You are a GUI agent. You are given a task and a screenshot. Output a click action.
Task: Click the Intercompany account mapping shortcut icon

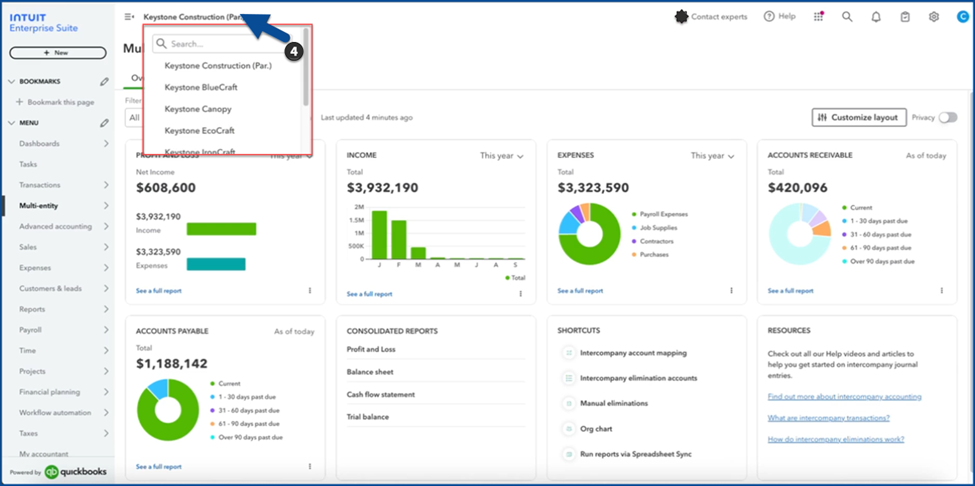click(x=568, y=352)
